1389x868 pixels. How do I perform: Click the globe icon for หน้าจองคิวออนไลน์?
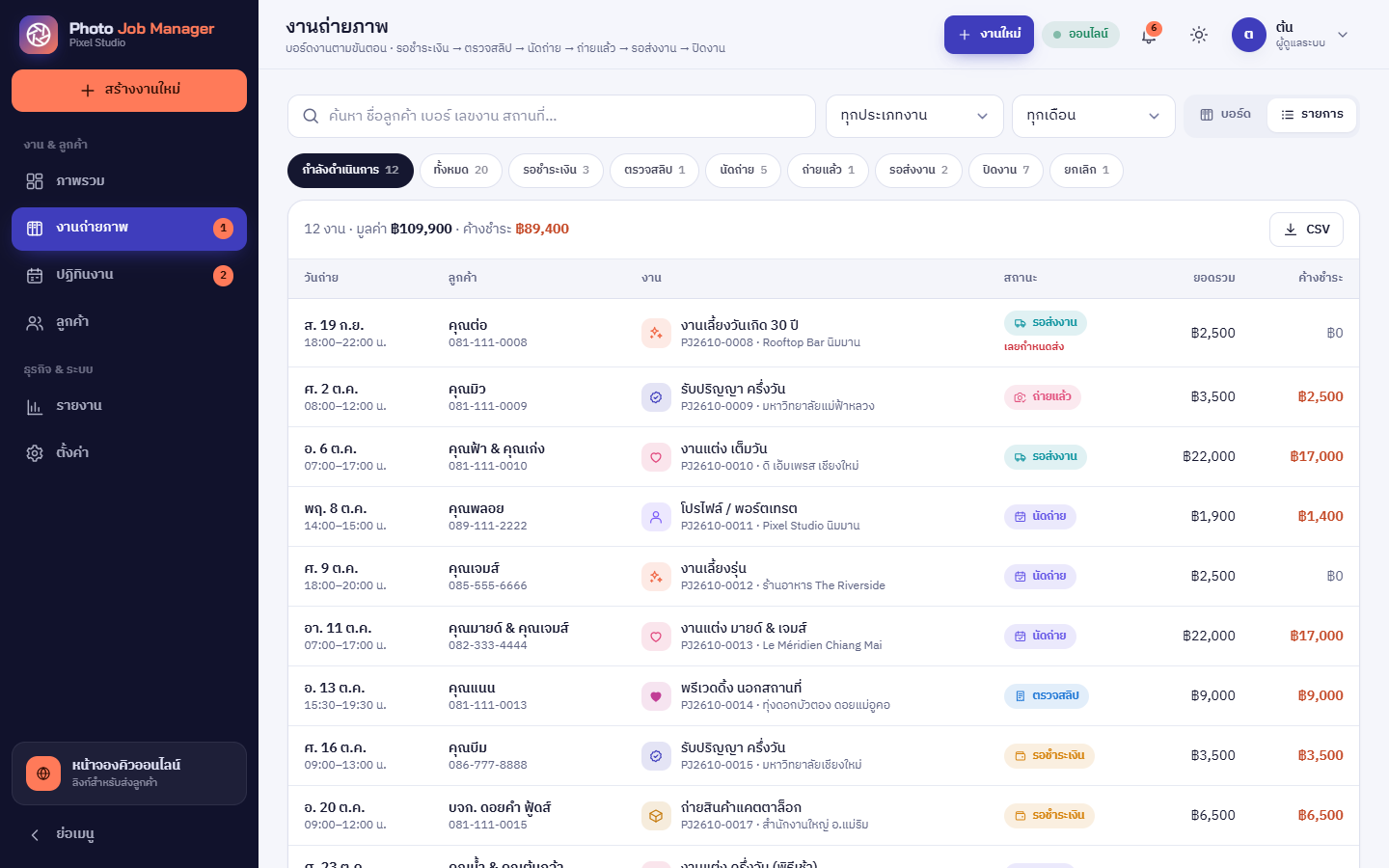click(43, 773)
